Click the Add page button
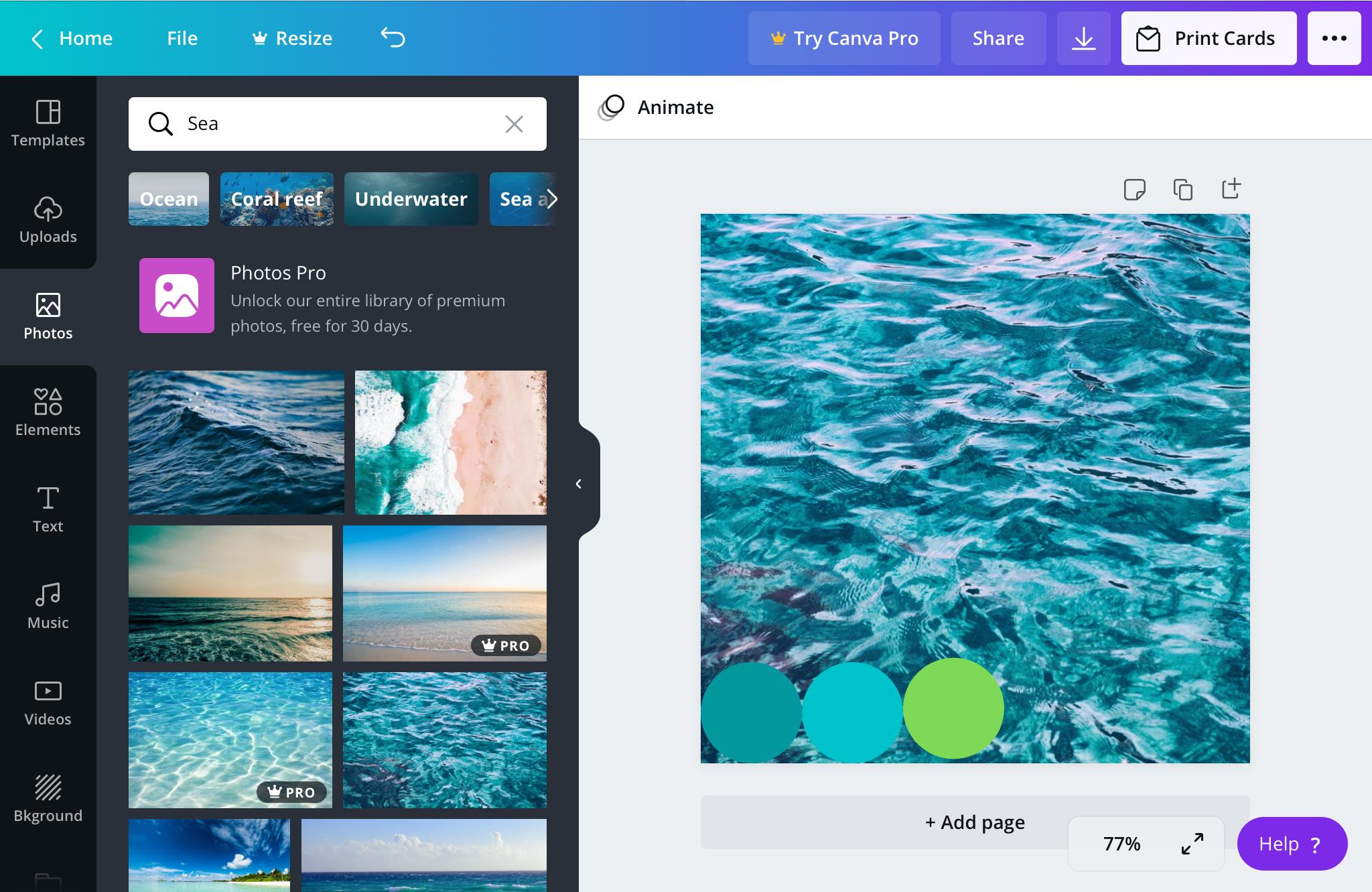 (x=975, y=822)
